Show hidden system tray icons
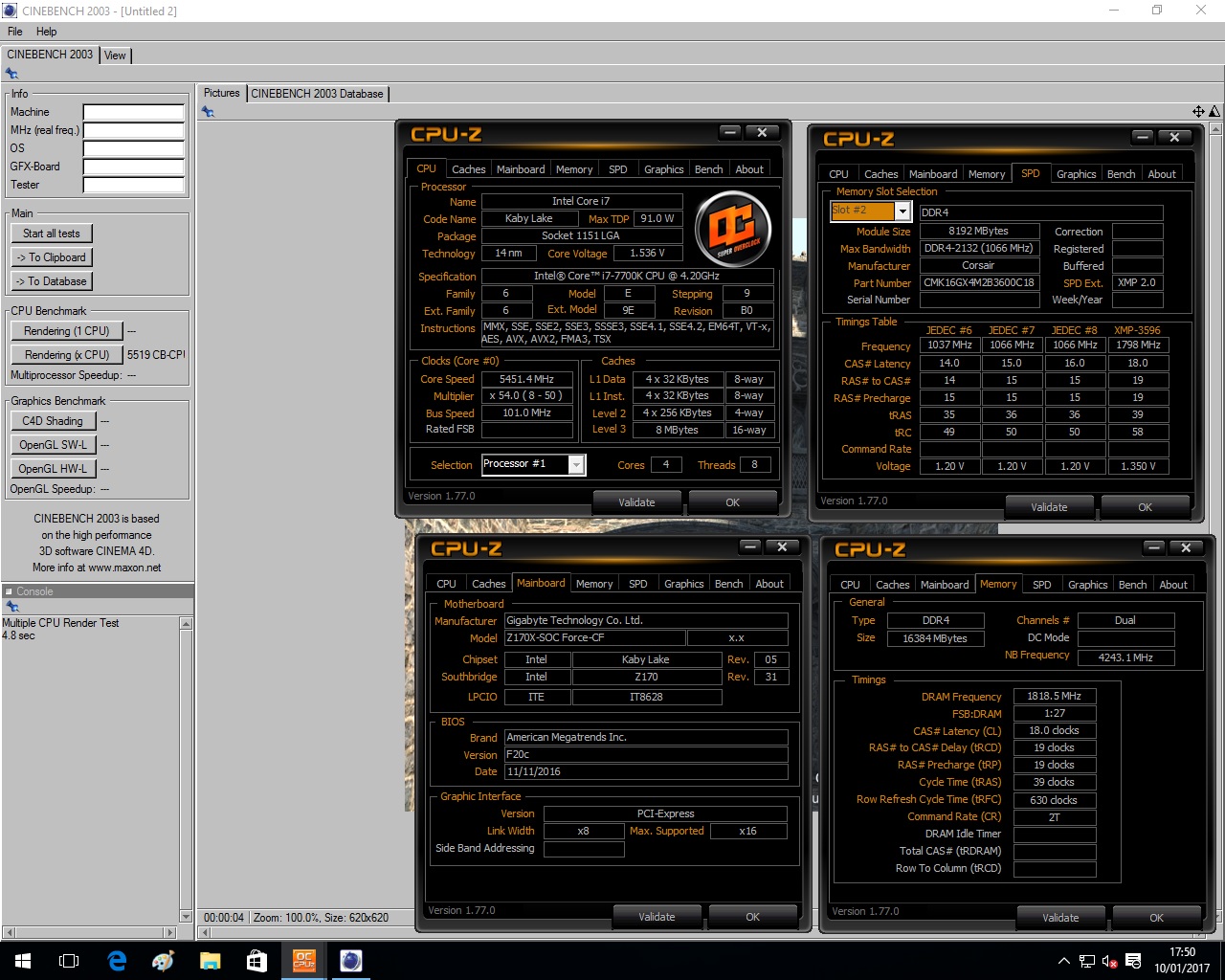The width and height of the screenshot is (1225, 980). point(1064,961)
